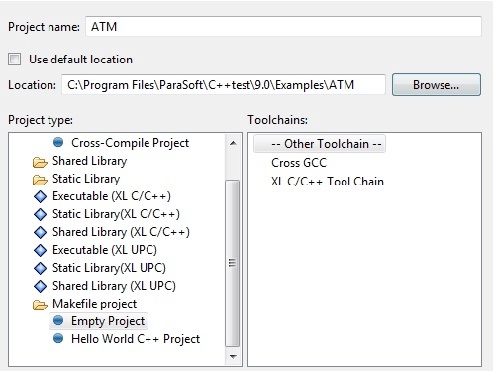Toggle the Use default location checkbox

(x=14, y=59)
